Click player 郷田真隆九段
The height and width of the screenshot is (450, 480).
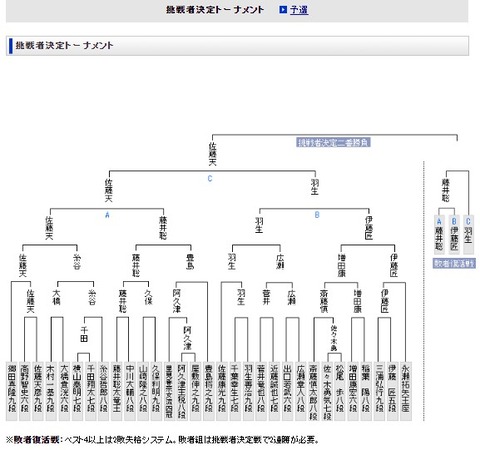tap(12, 391)
